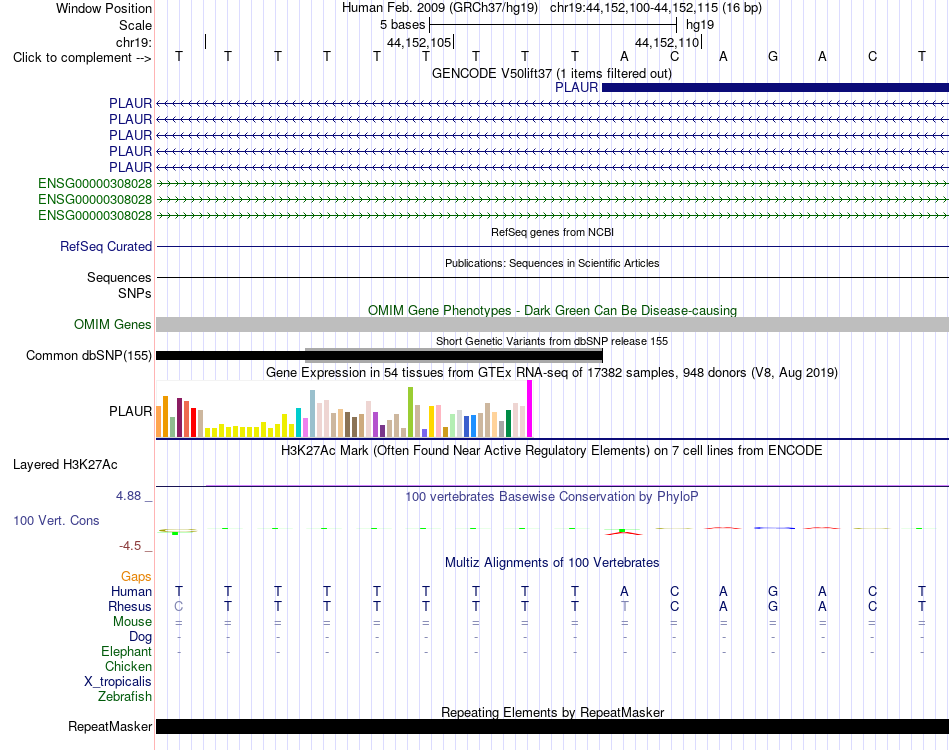Image resolution: width=950 pixels, height=750 pixels.
Task: Click the 'hg19' scale label
Action: click(x=700, y=25)
